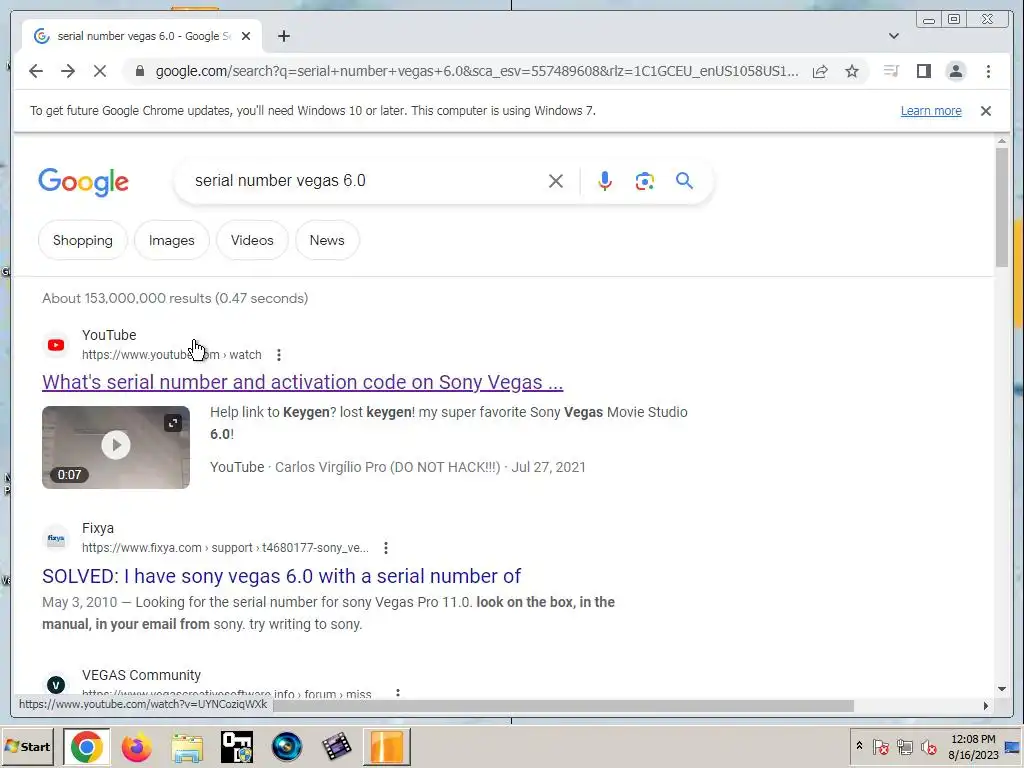Image resolution: width=1024 pixels, height=768 pixels.
Task: Filter results by News
Action: [x=327, y=240]
